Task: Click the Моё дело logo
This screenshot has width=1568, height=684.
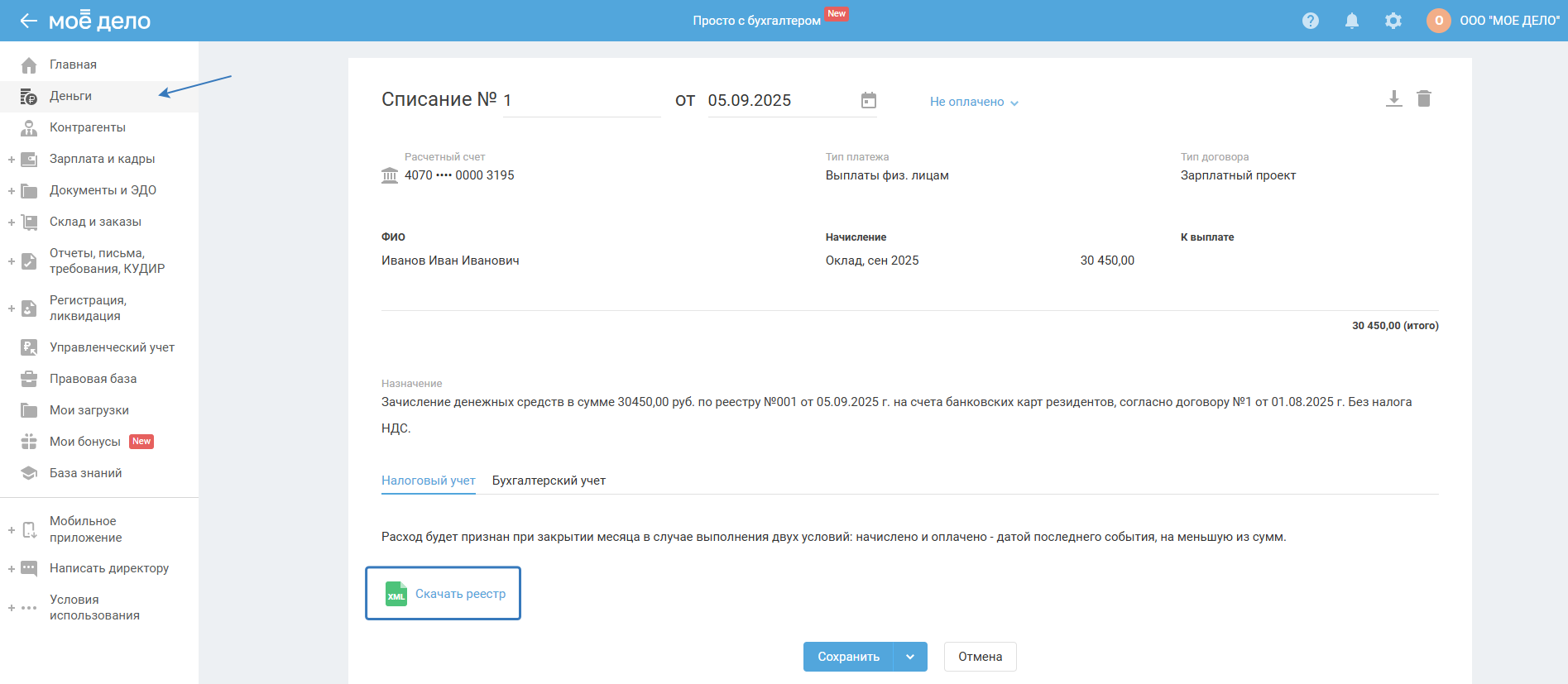Action: click(99, 21)
